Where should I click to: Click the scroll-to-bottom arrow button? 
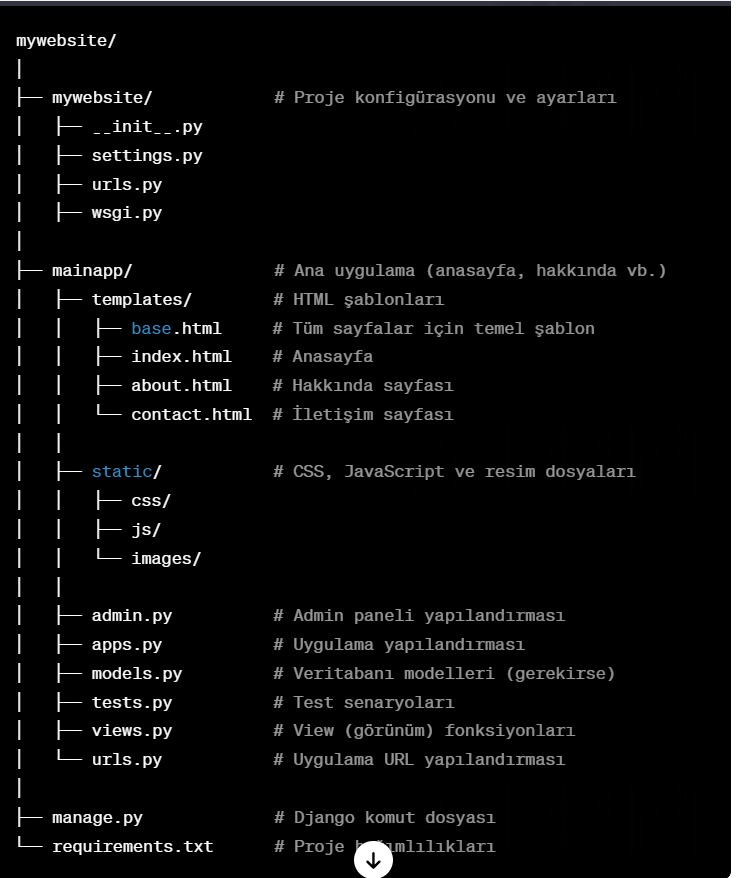(x=373, y=861)
